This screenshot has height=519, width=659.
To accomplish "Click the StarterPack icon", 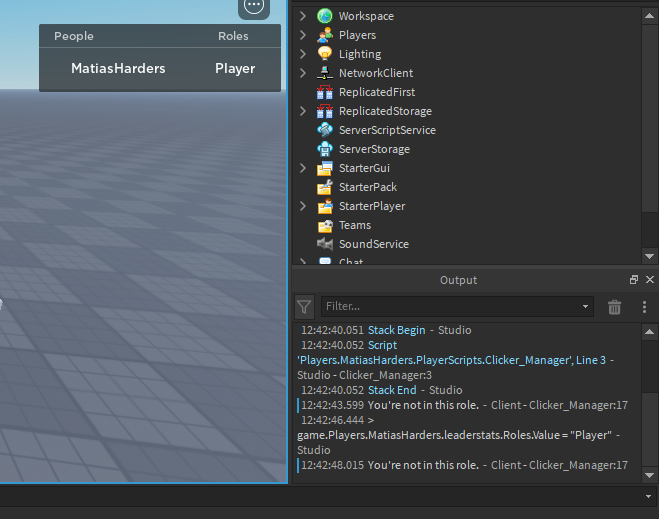I will 324,187.
